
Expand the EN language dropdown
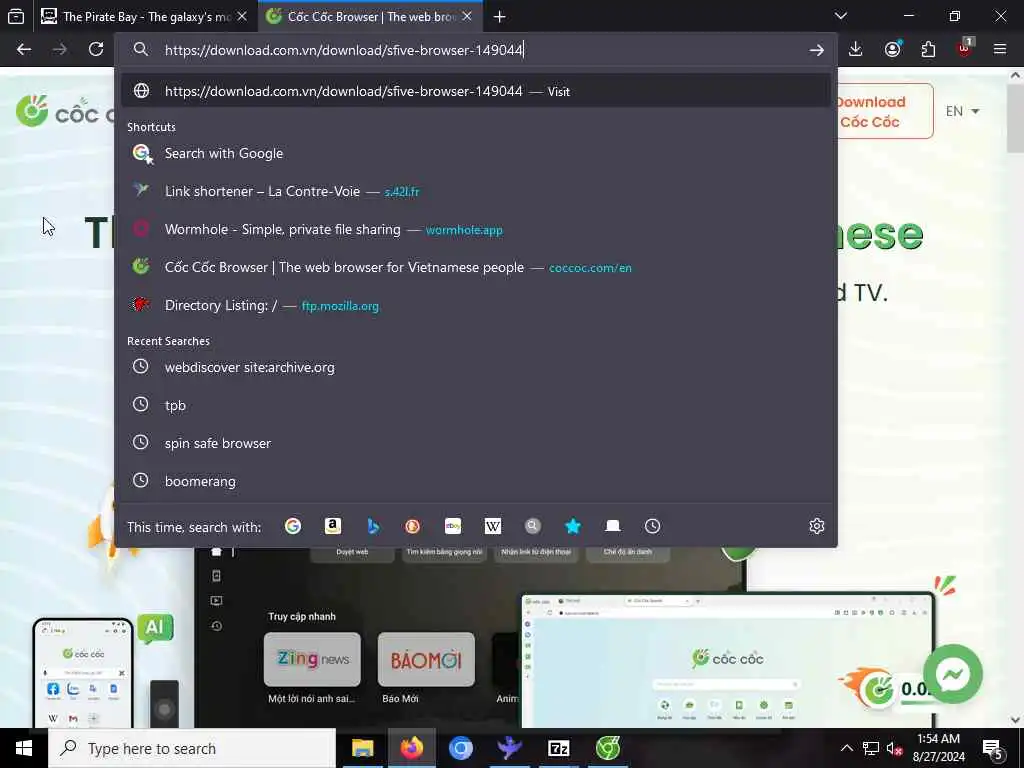pyautogui.click(x=963, y=111)
